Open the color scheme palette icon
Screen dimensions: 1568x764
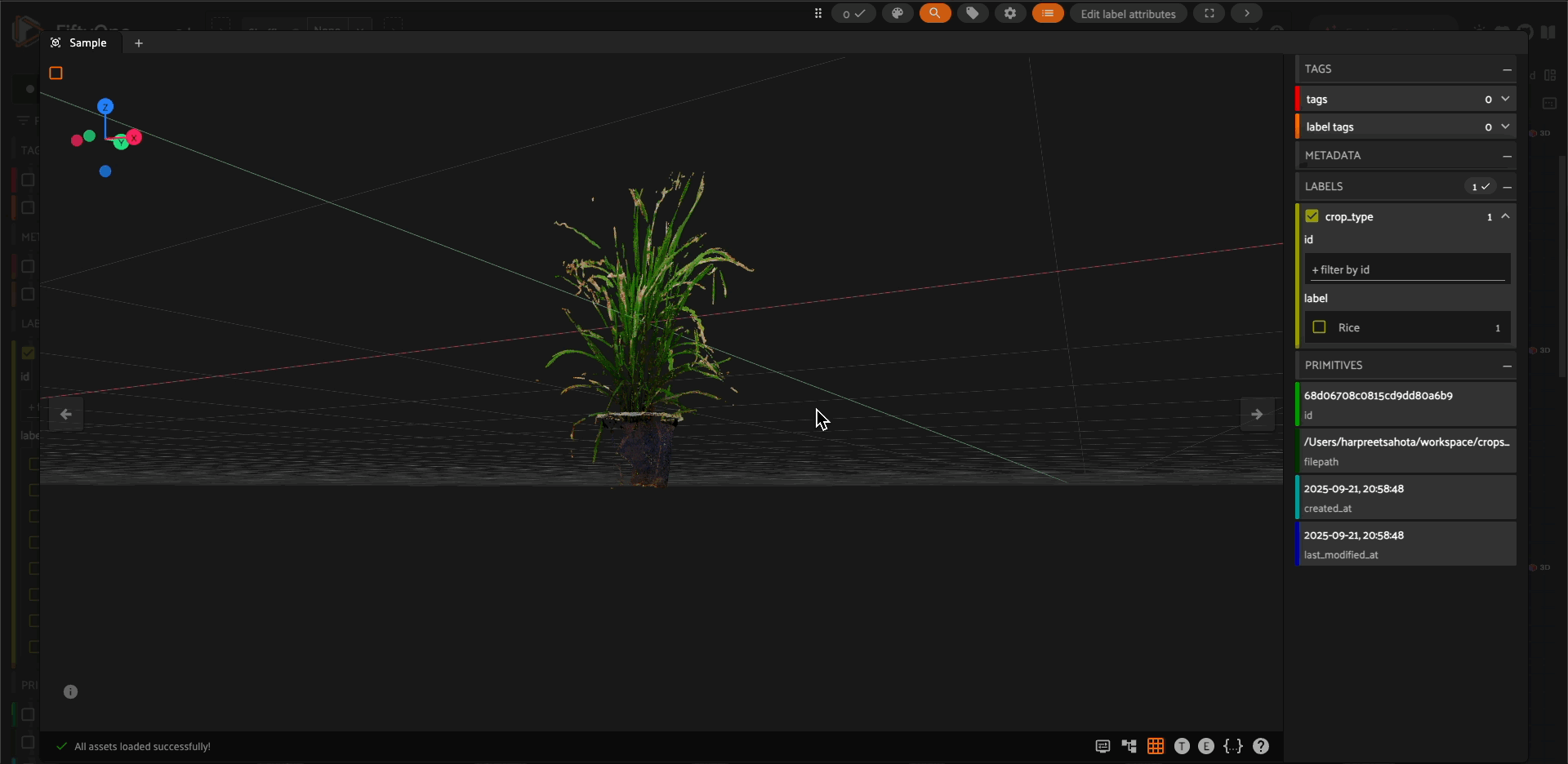(897, 13)
